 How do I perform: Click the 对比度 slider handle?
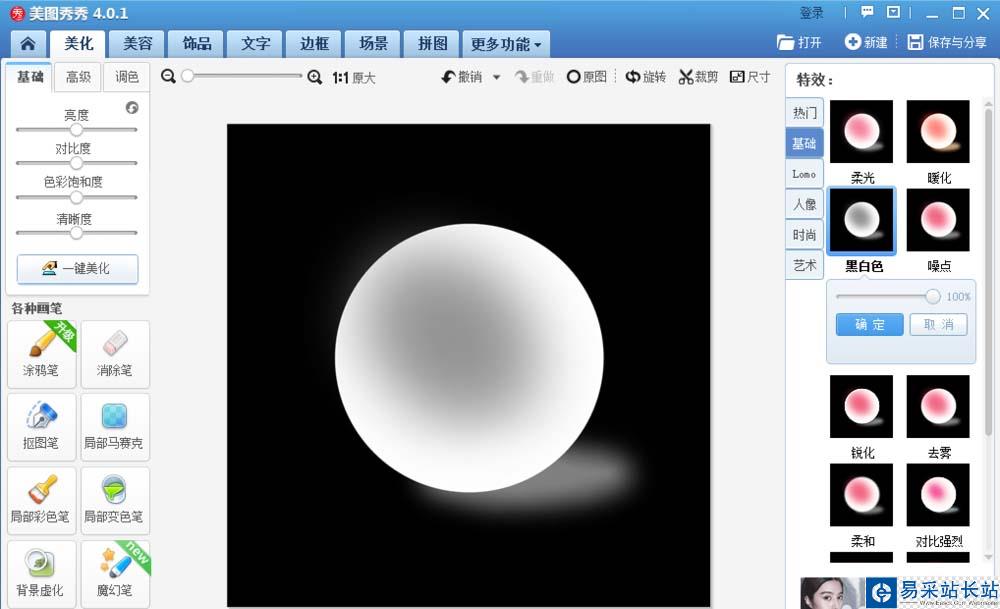pyautogui.click(x=77, y=163)
